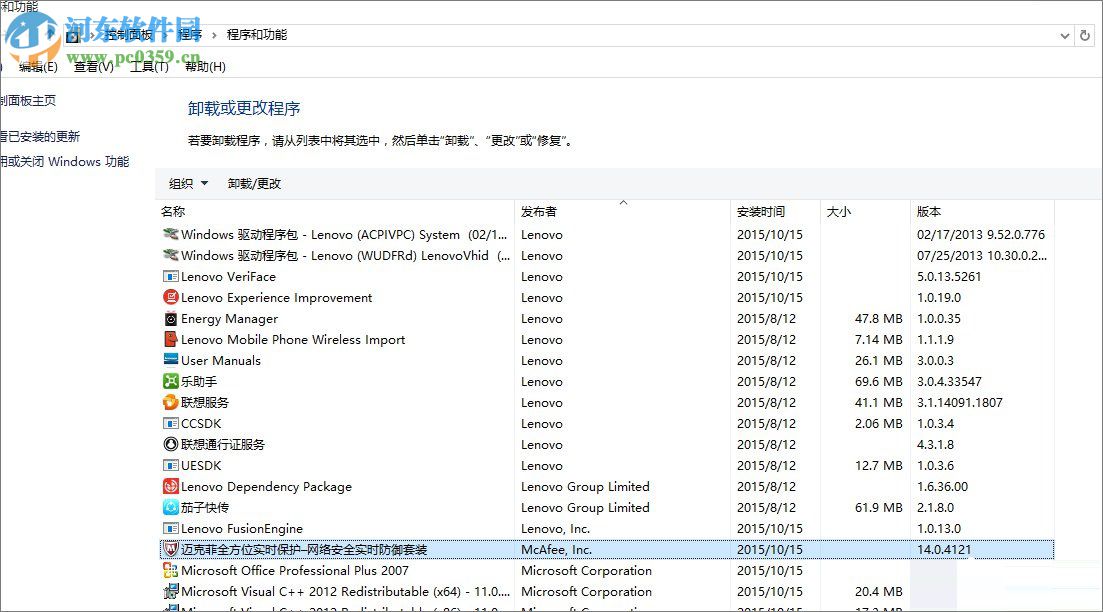Click the Microsoft Office Professional Plus 2007 icon

tap(171, 570)
